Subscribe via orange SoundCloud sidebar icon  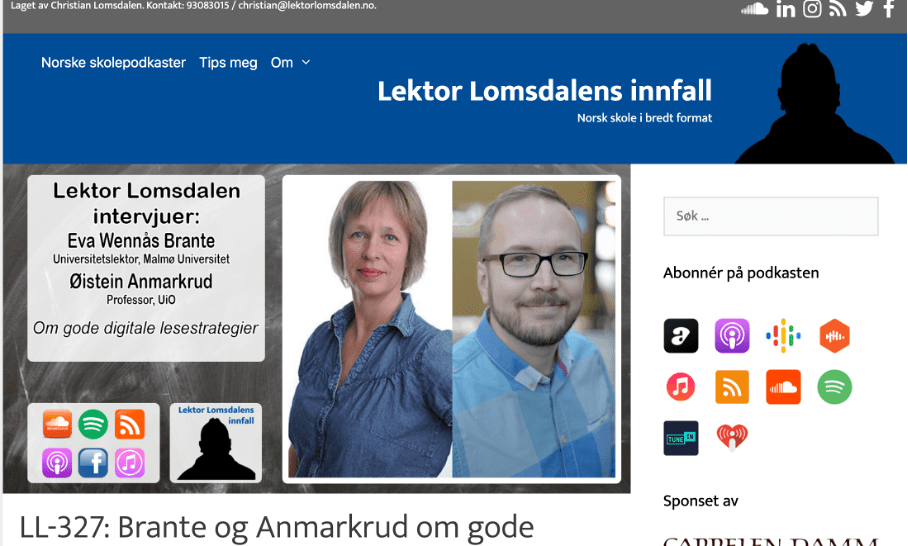coord(783,387)
